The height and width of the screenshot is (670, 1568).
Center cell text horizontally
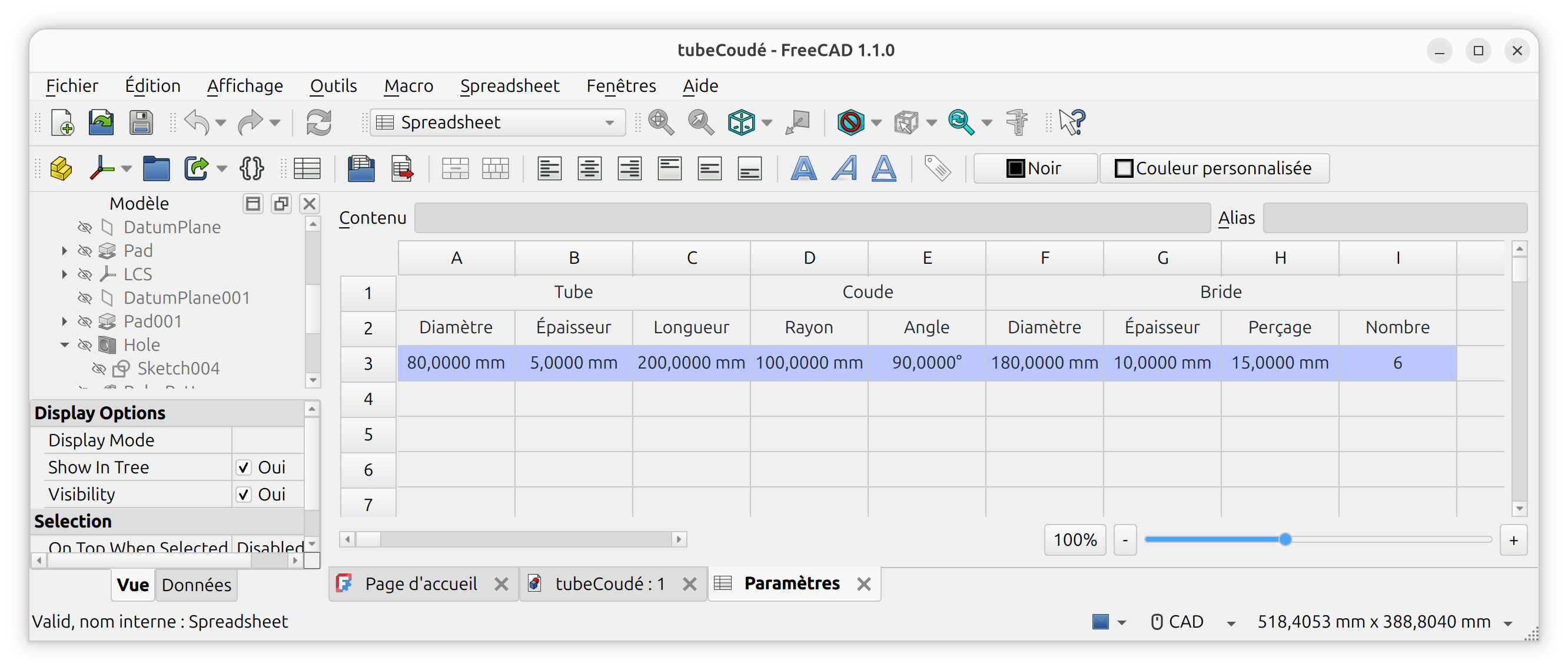point(589,169)
